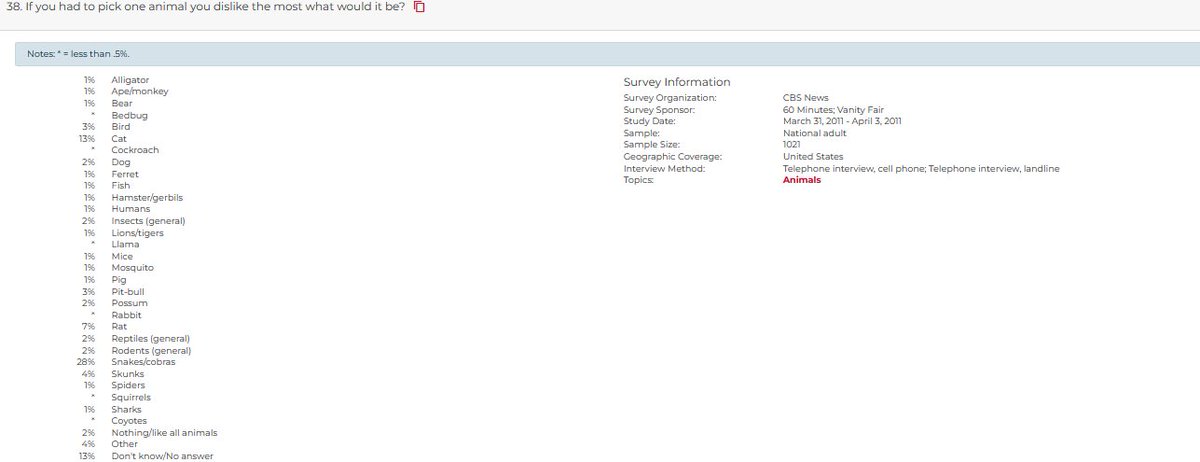The width and height of the screenshot is (1200, 462).
Task: Click the Geographic Coverage label
Action: (x=673, y=157)
